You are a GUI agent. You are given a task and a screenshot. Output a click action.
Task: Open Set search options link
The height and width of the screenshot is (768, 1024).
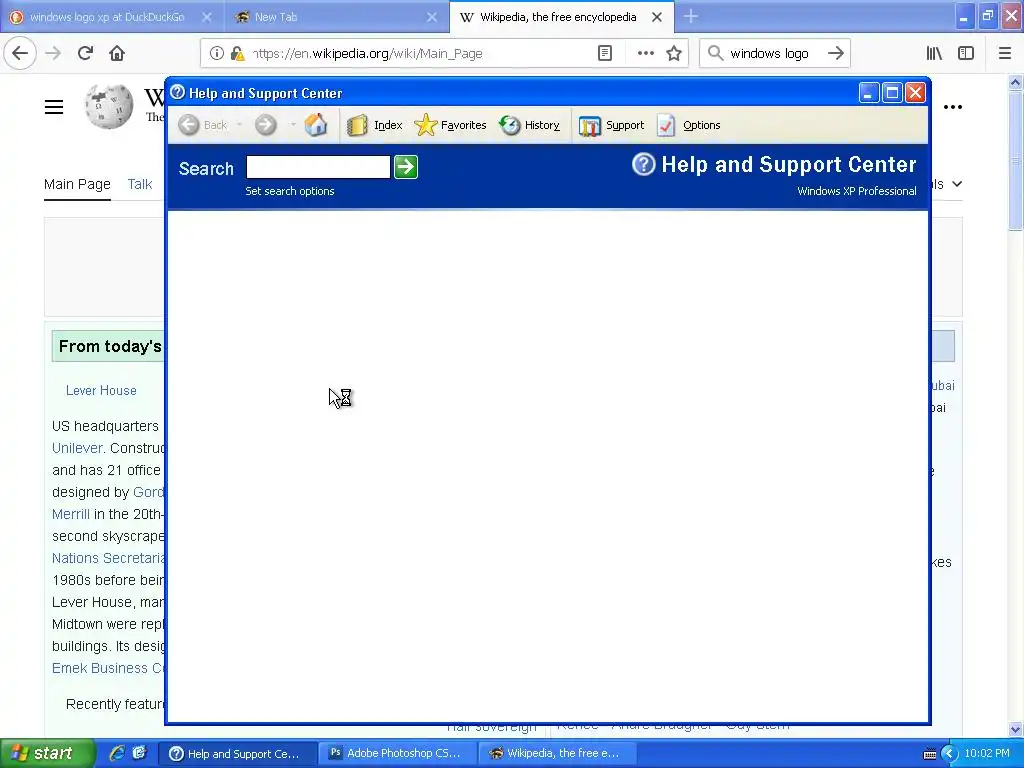pos(289,191)
